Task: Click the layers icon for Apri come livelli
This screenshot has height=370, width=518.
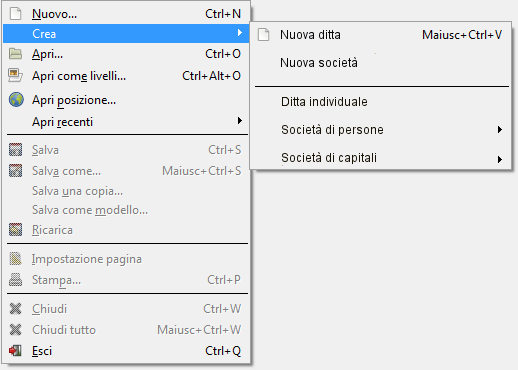Action: click(x=15, y=75)
